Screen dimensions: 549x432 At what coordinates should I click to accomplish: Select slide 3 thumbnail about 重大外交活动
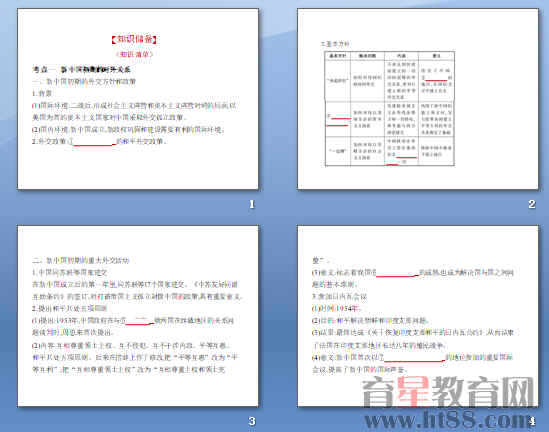pyautogui.click(x=138, y=316)
